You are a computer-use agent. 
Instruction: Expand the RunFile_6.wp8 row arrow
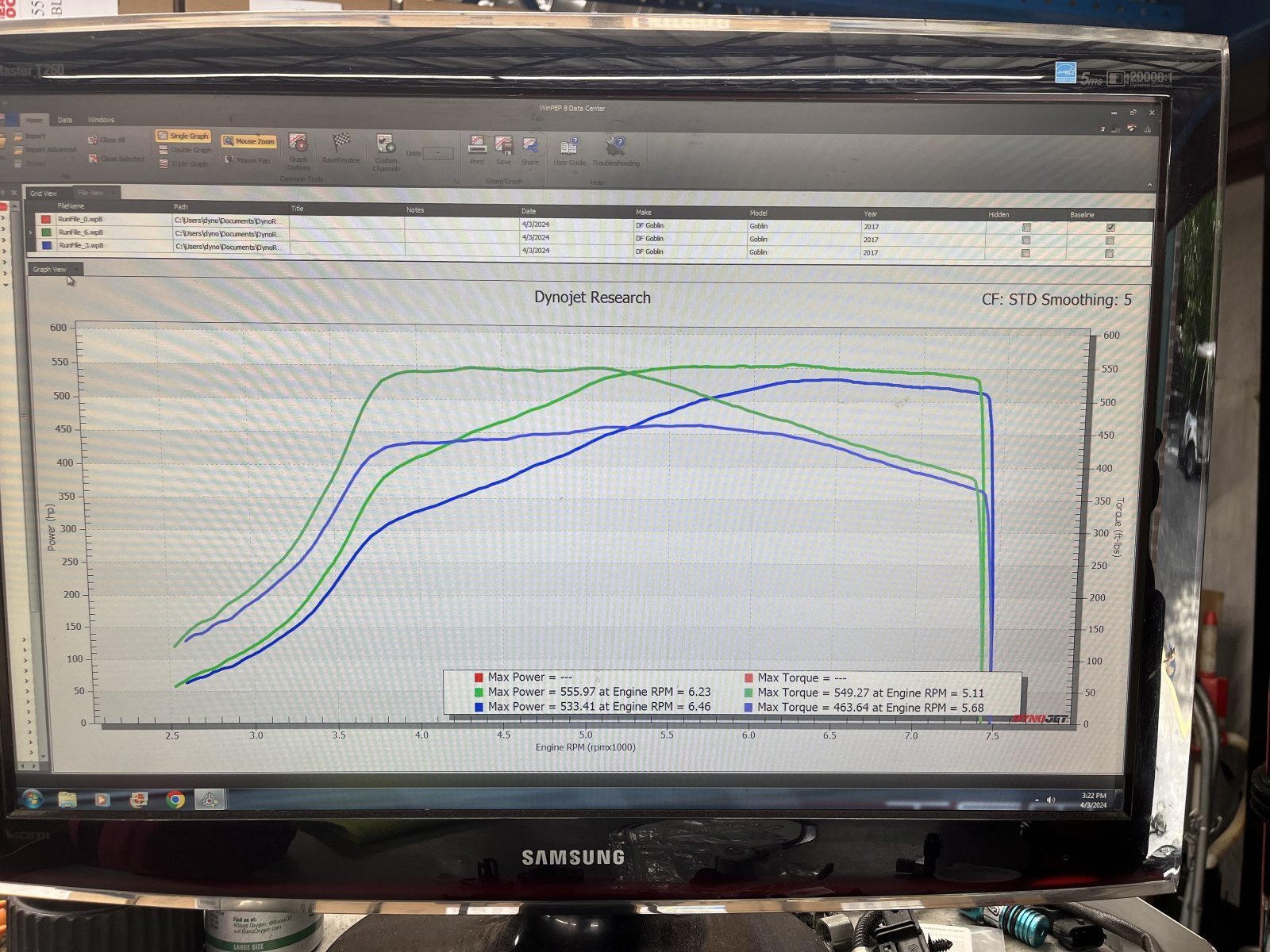(x=31, y=232)
